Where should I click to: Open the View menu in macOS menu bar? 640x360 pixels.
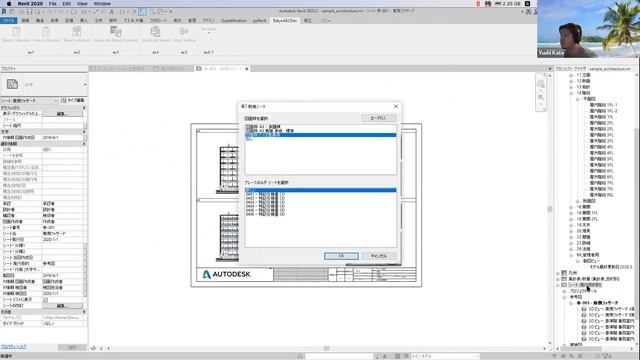coord(82,4)
